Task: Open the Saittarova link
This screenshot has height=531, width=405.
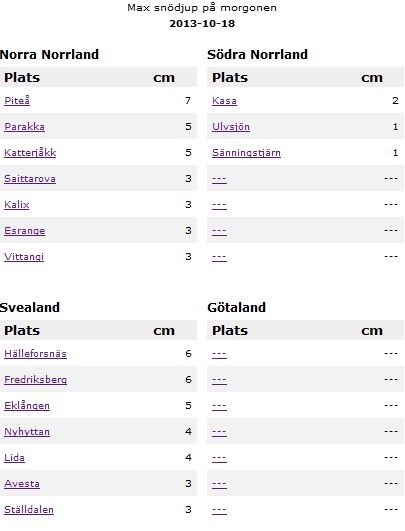Action: pos(30,179)
